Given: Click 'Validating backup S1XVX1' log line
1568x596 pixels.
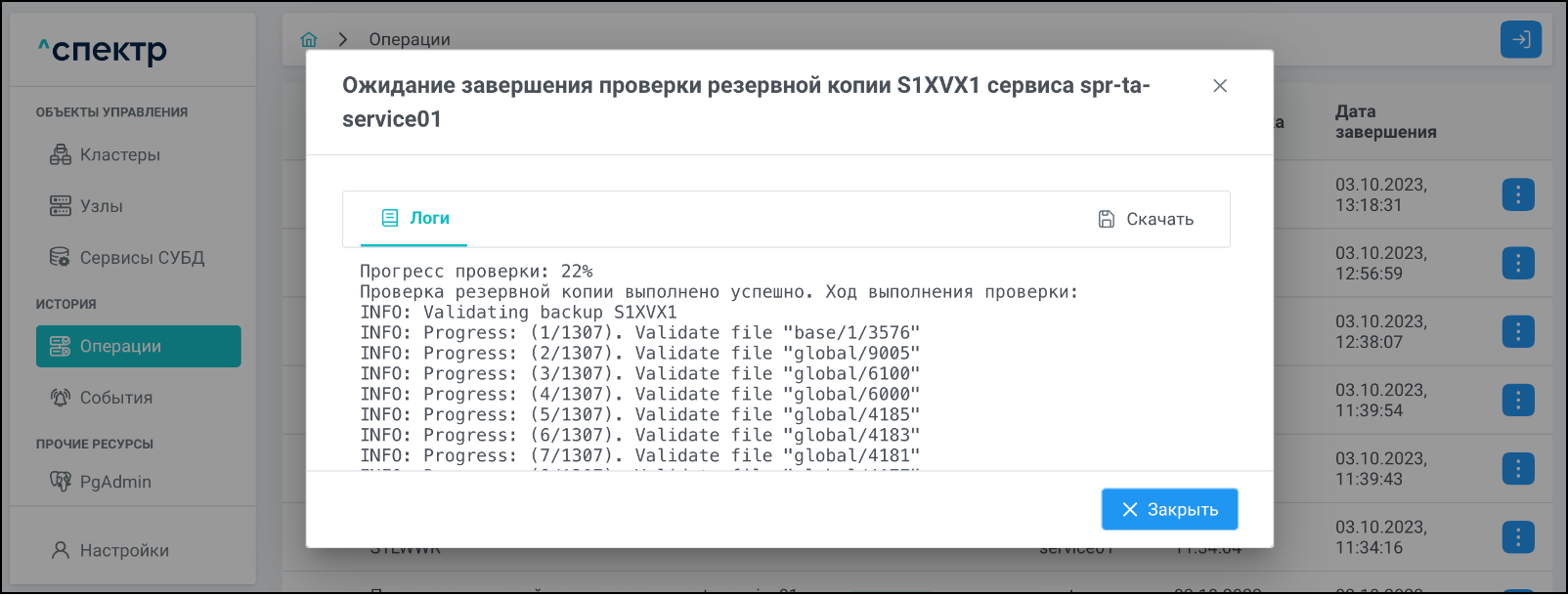Looking at the screenshot, I should point(518,312).
